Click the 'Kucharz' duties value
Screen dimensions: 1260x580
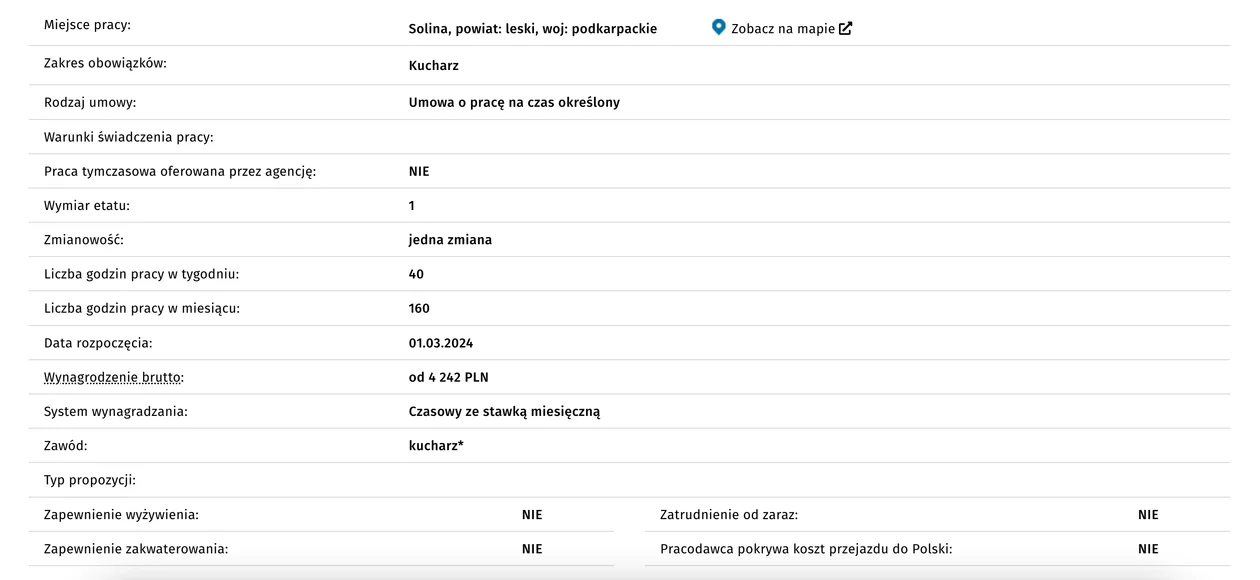(434, 65)
